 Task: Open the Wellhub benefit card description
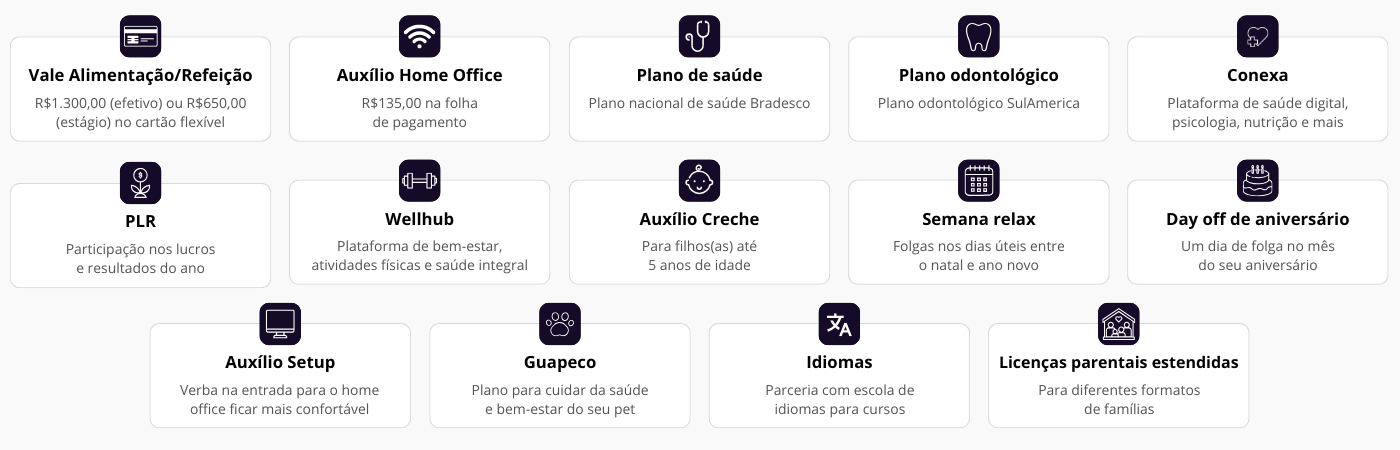coord(420,256)
